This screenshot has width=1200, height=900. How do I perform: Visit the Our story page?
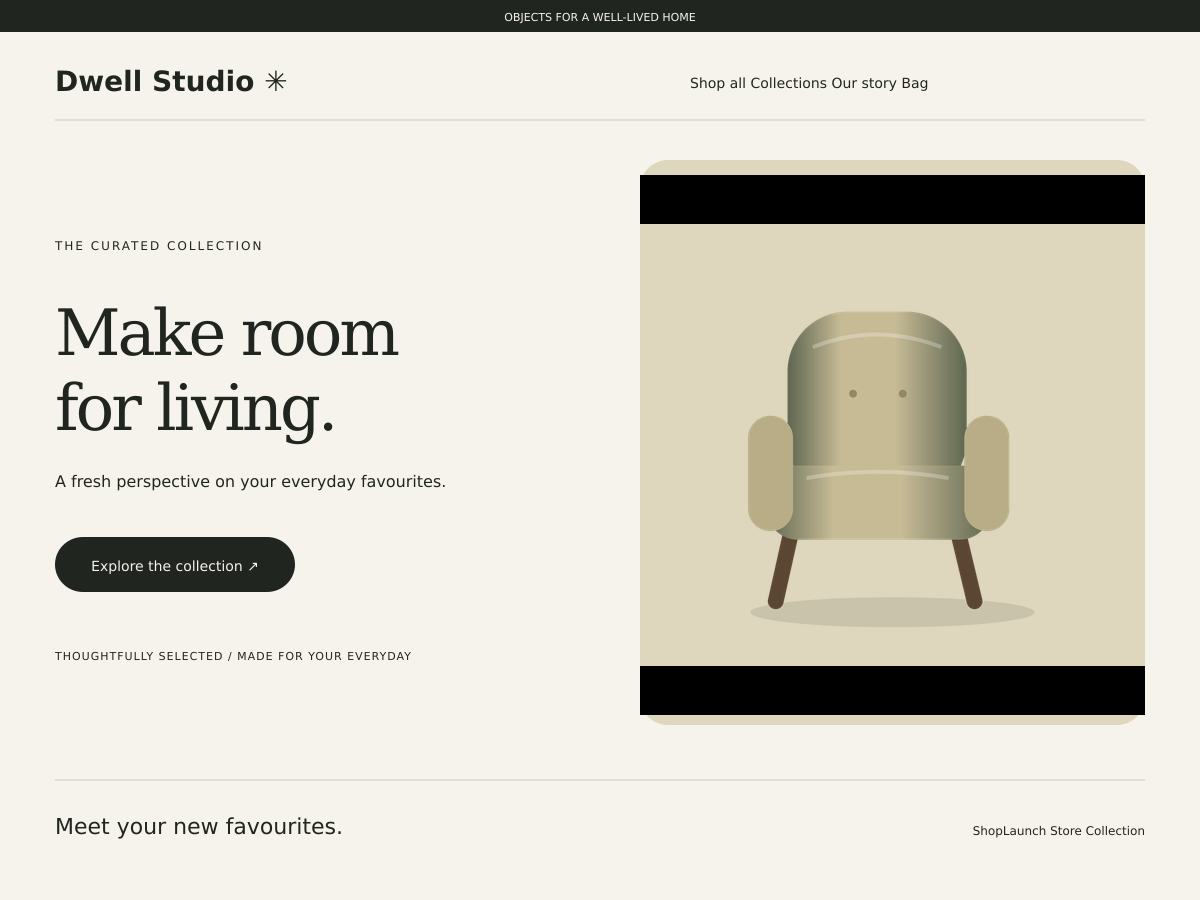864,83
